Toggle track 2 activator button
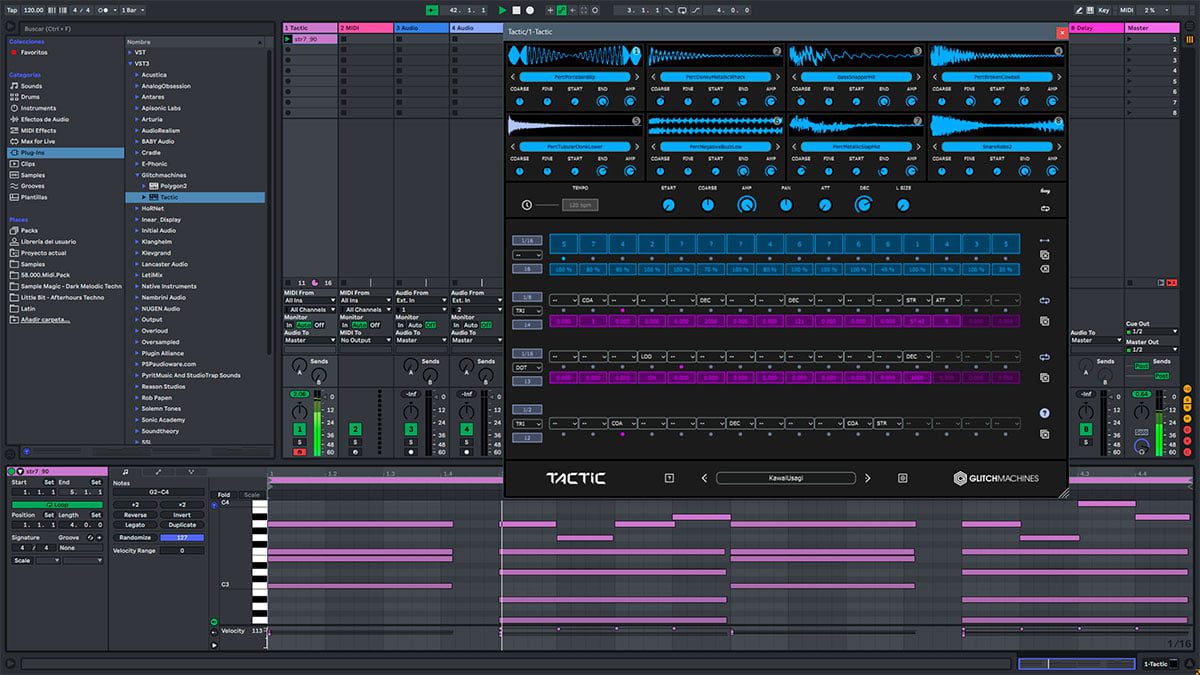This screenshot has width=1200, height=675. coord(354,429)
